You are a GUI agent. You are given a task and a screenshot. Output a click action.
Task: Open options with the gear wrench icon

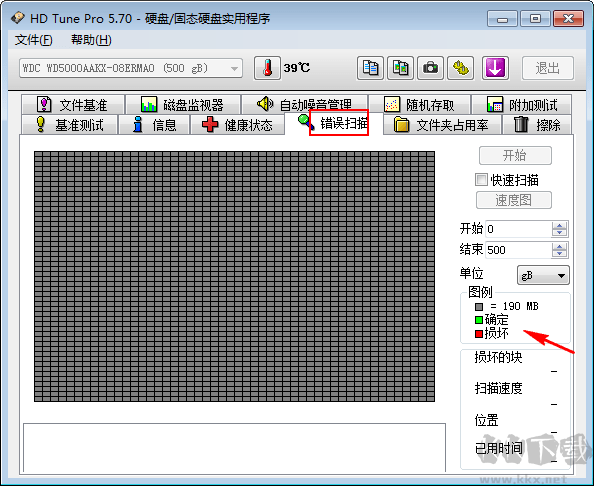tap(461, 68)
